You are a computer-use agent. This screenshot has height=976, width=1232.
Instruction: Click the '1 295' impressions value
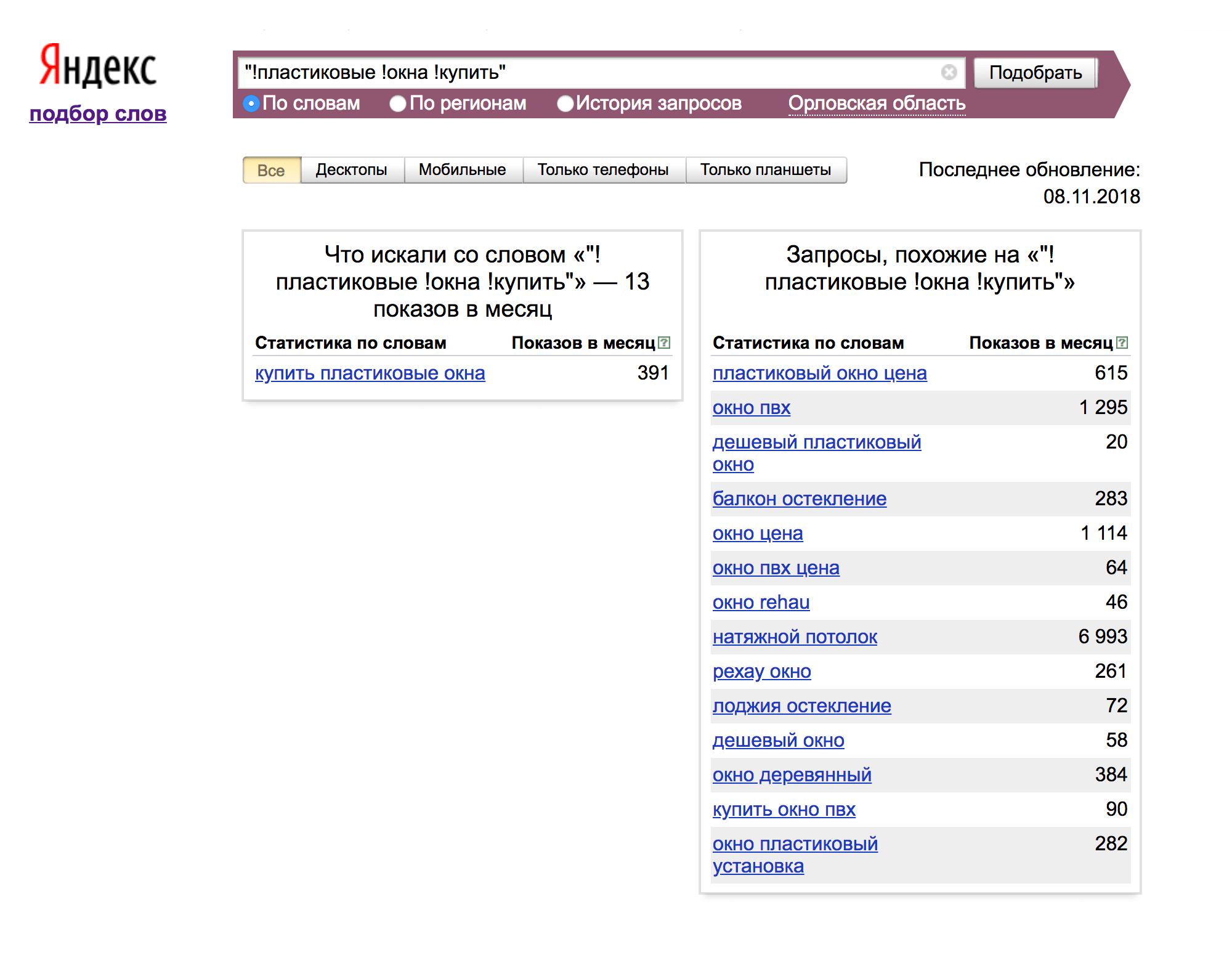pyautogui.click(x=1103, y=407)
